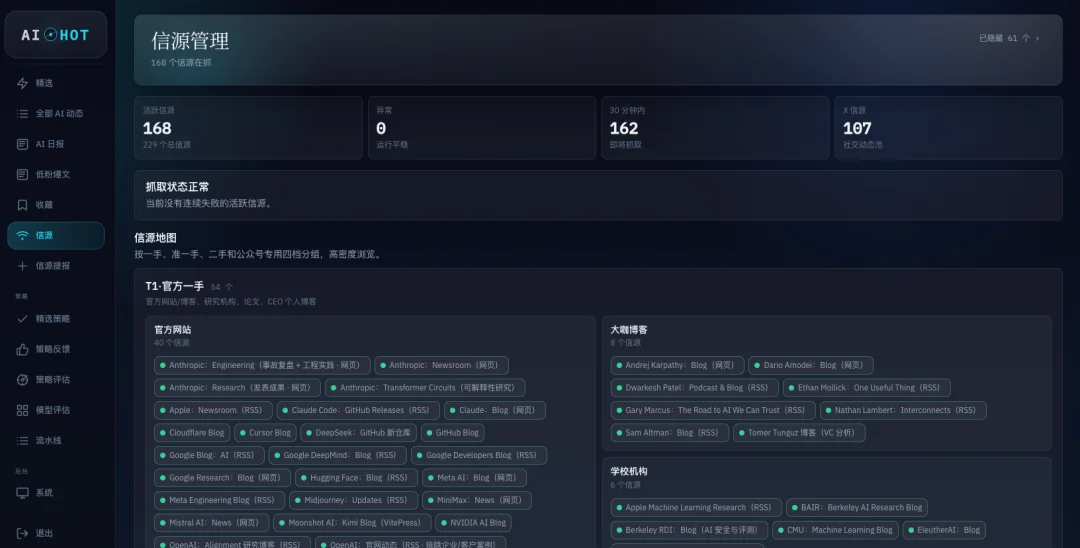The width and height of the screenshot is (1080, 548).
Task: Open Tomer Tunguz 博客 chip
Action: [799, 433]
